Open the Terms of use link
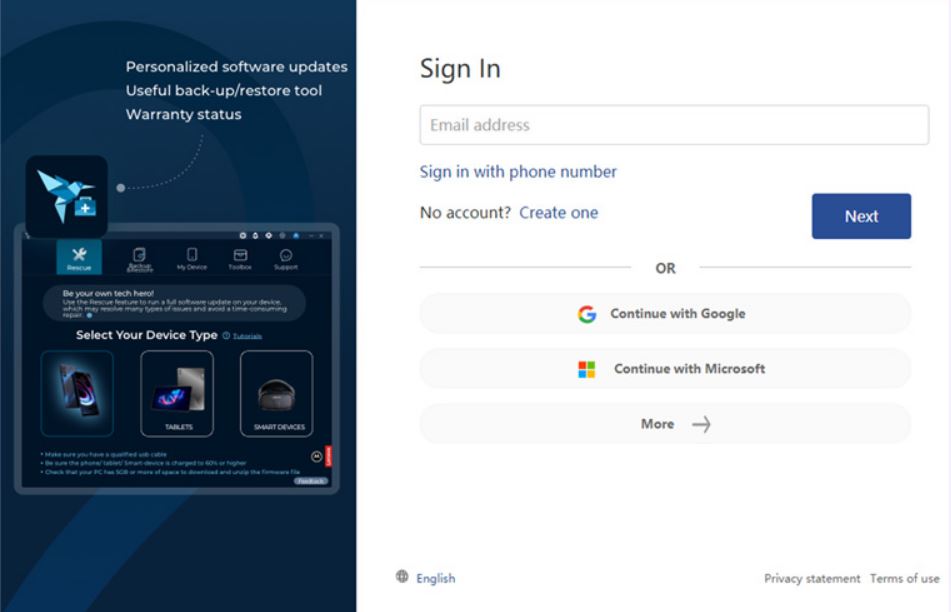951x612 pixels. click(x=904, y=579)
